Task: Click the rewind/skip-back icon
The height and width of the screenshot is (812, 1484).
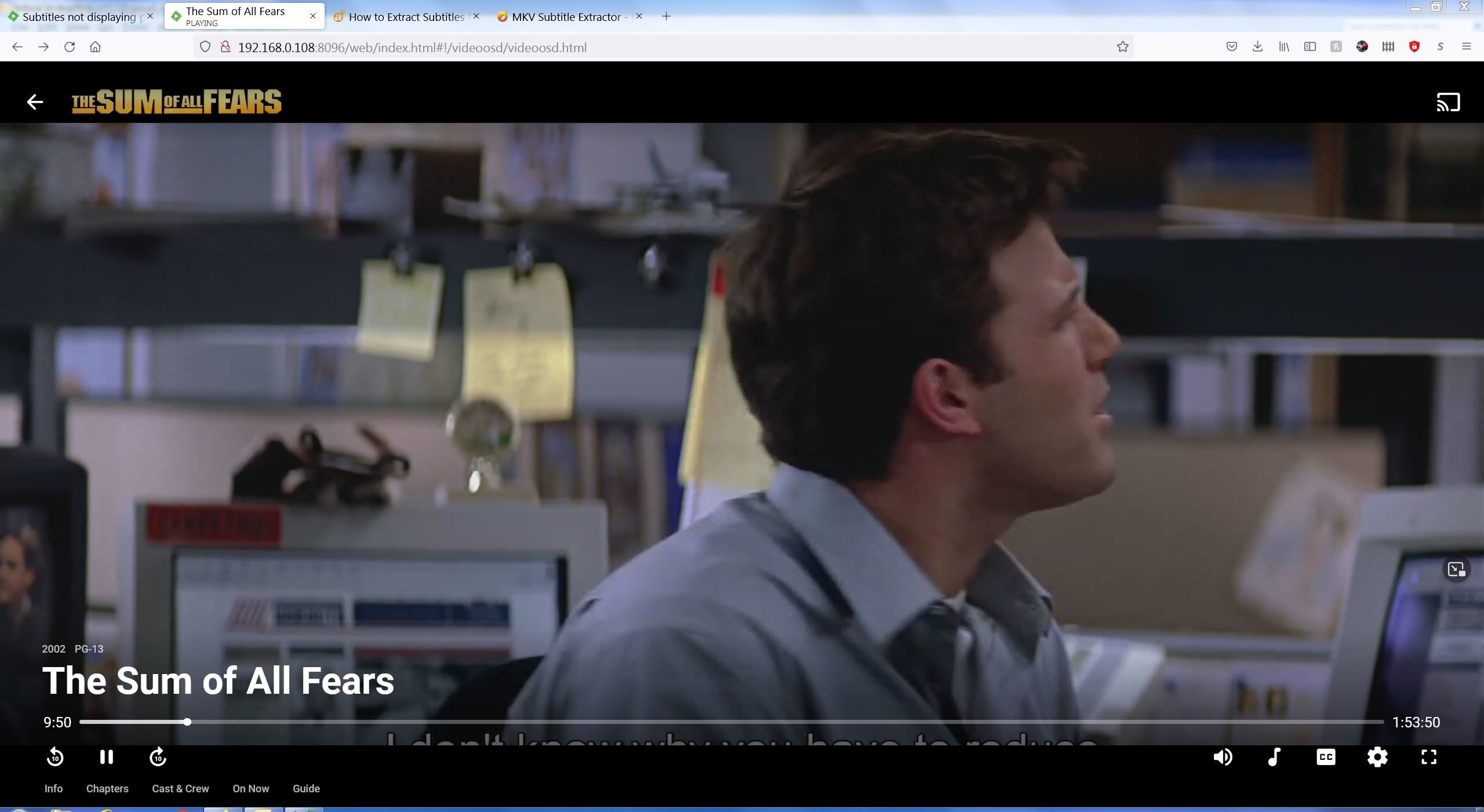Action: [x=55, y=757]
